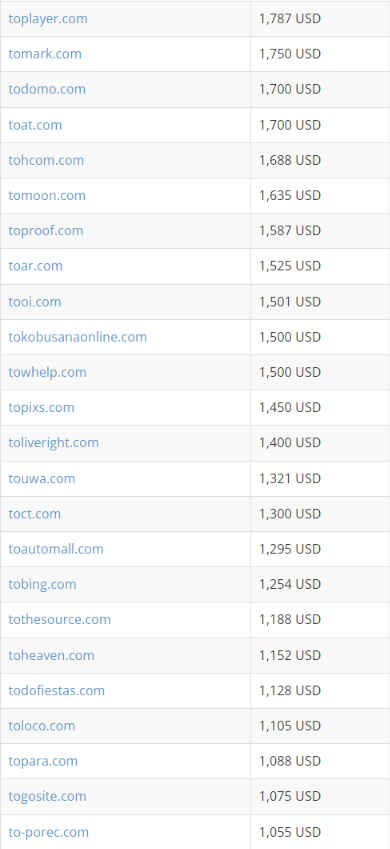Select the toat.com domain

tap(35, 125)
